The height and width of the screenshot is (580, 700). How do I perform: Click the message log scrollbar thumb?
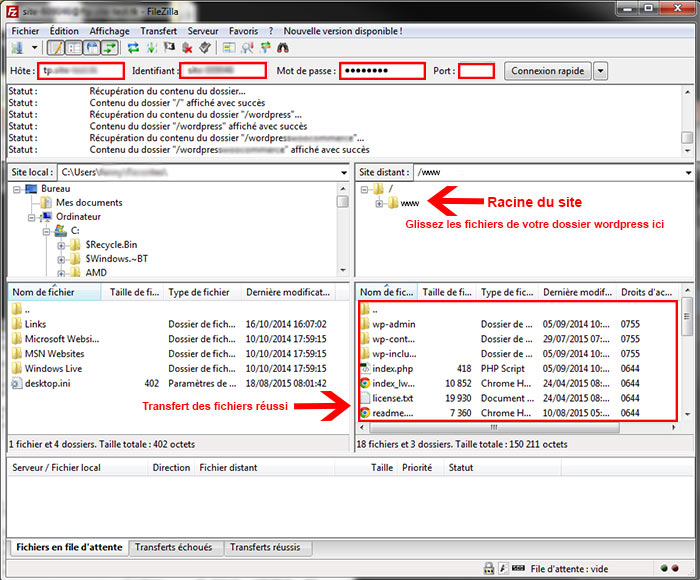(x=688, y=138)
